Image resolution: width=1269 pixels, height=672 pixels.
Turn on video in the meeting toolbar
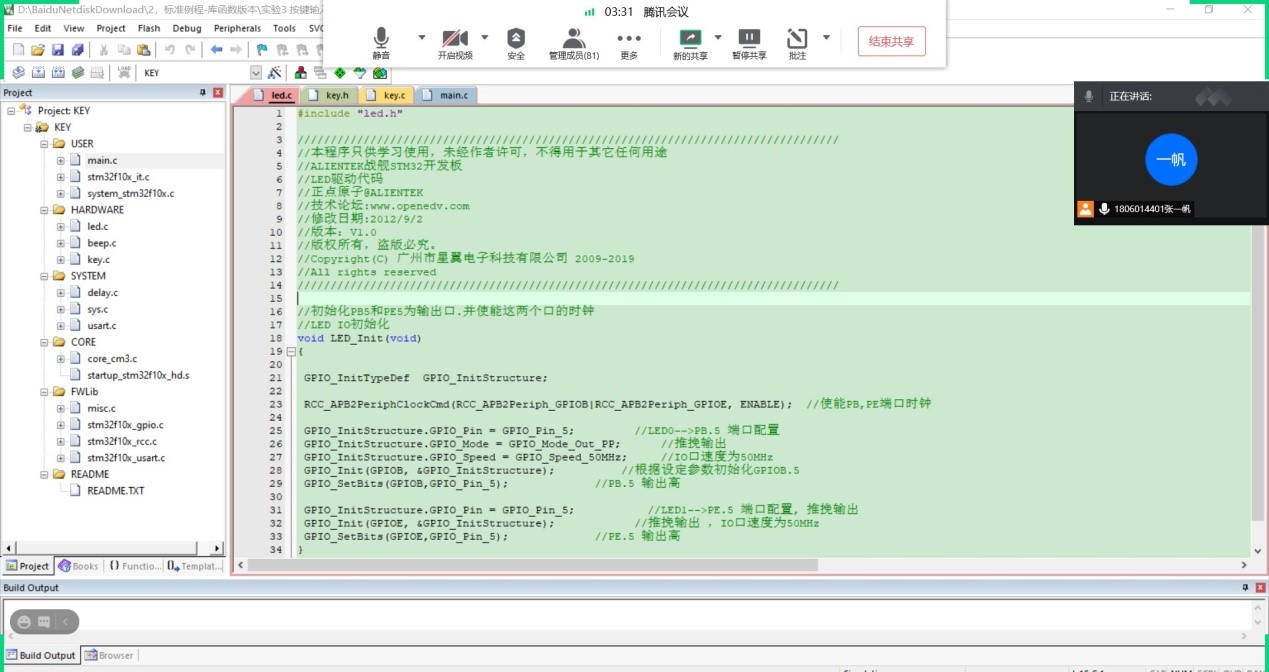454,43
